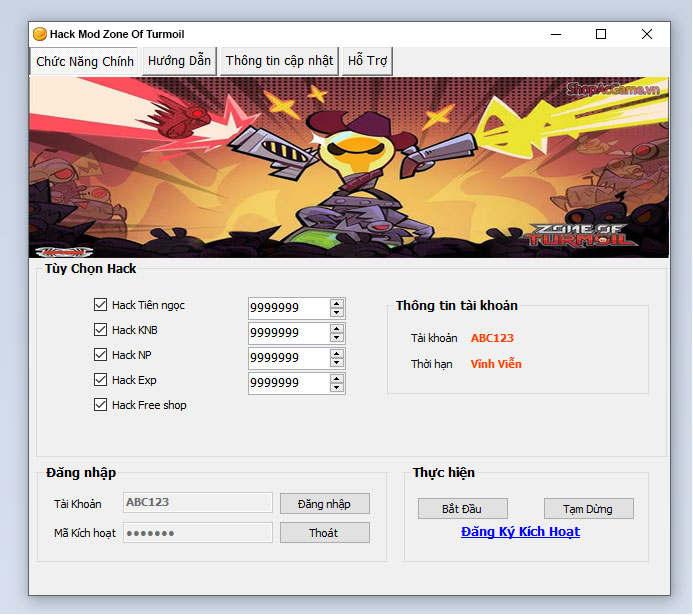This screenshot has width=693, height=616.
Task: Disable the Hack NP option
Action: point(100,354)
